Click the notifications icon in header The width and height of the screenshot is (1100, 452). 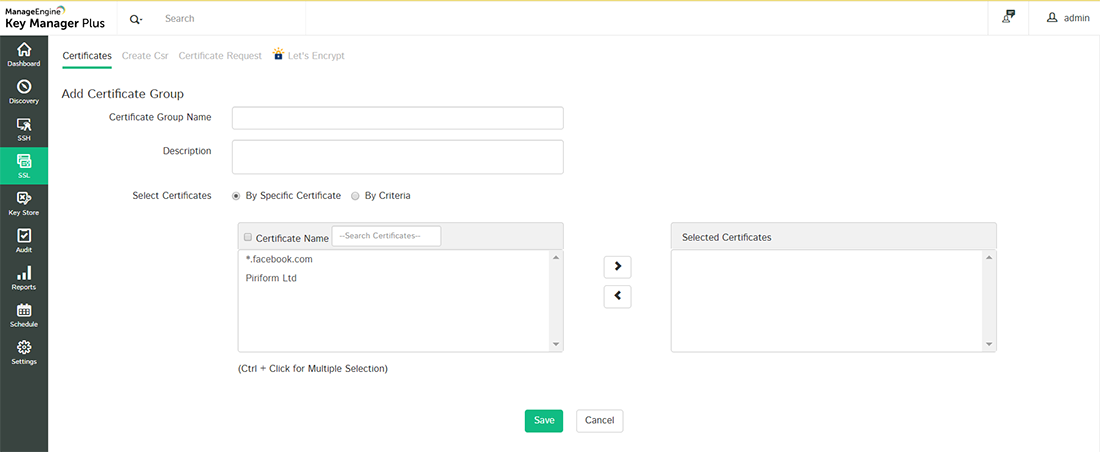[1007, 17]
